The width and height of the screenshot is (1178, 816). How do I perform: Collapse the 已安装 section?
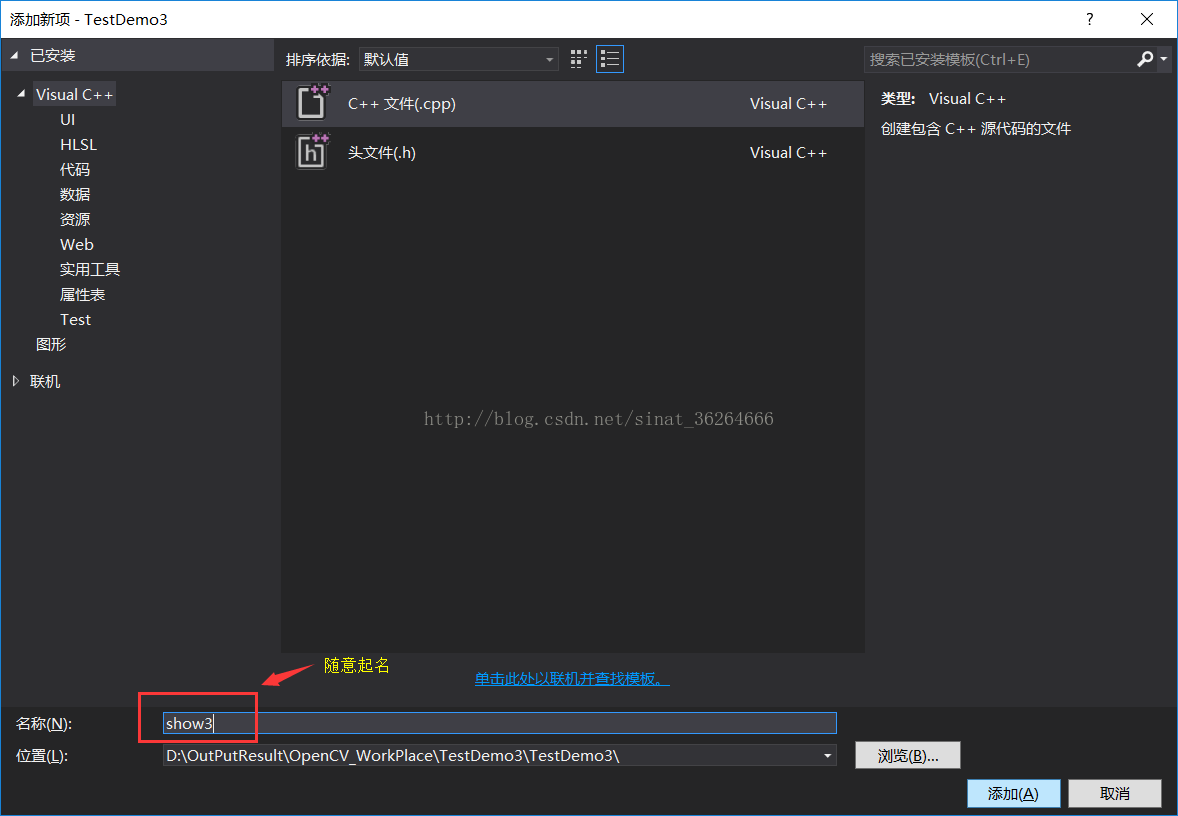pyautogui.click(x=14, y=56)
